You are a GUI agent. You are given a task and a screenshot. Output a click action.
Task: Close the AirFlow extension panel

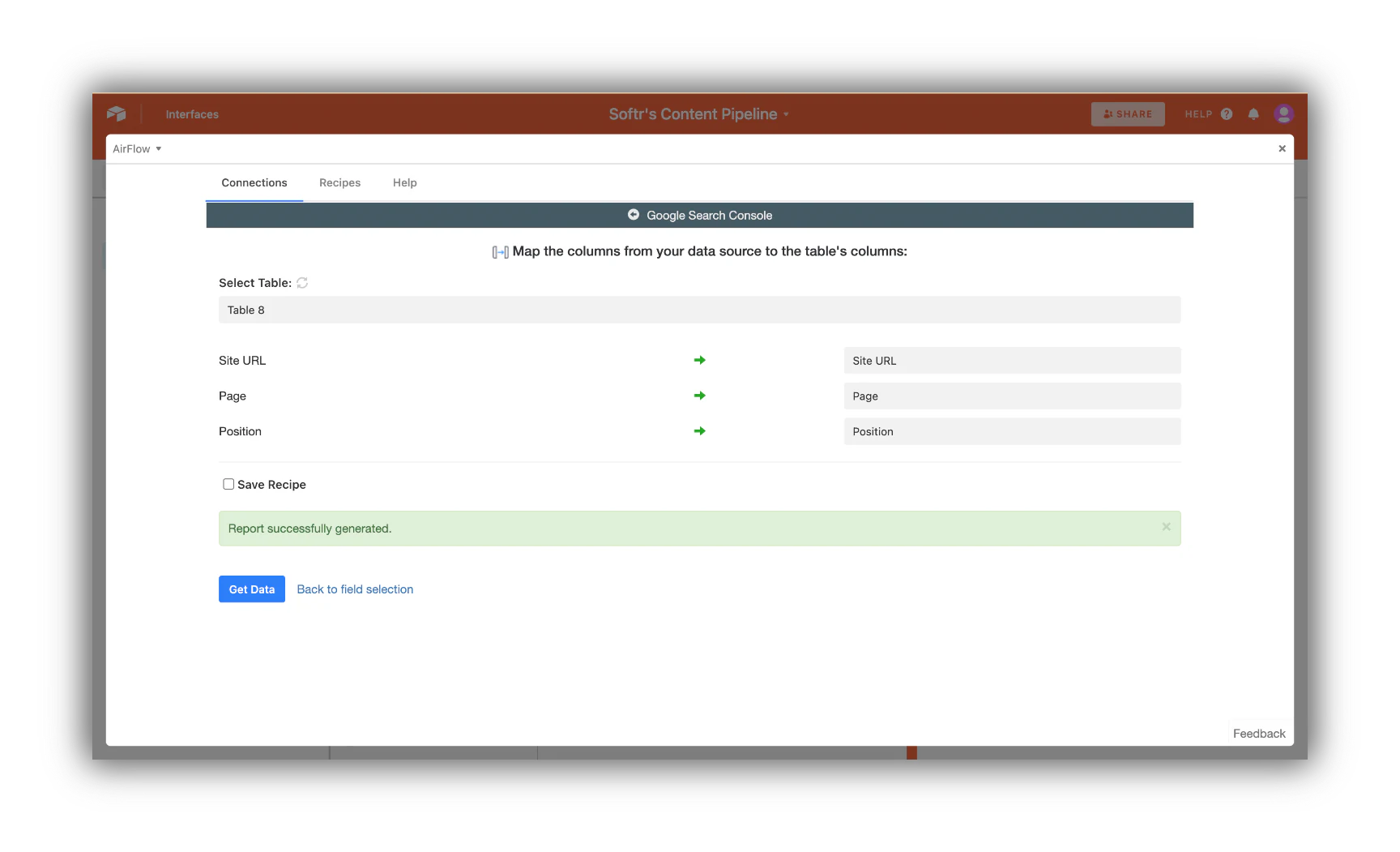point(1282,148)
